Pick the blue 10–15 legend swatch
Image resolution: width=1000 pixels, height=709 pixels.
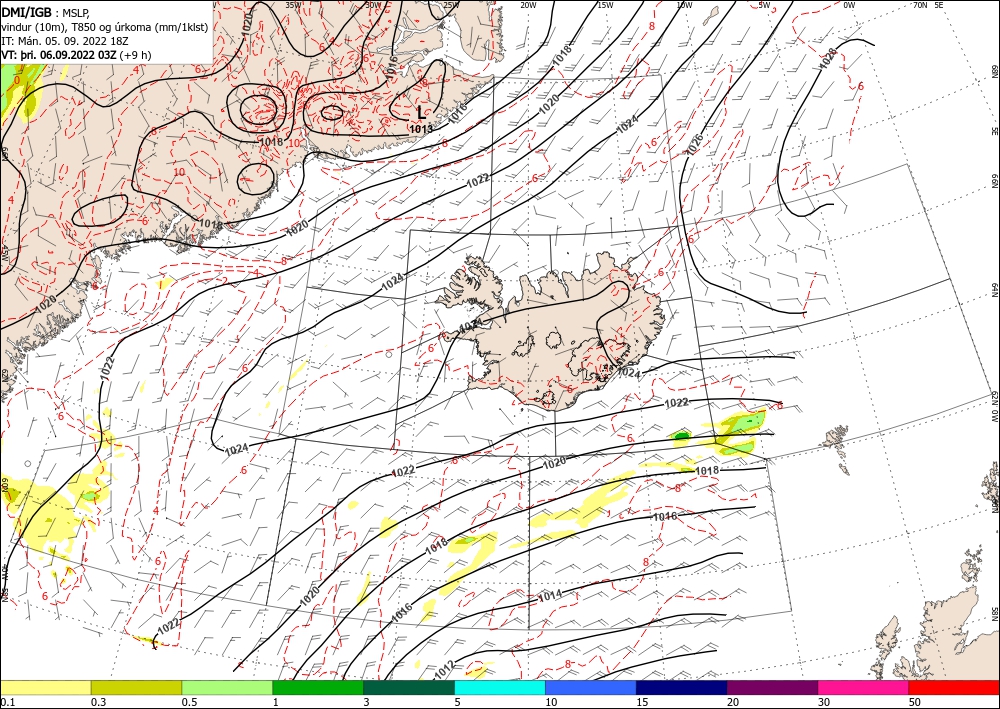coord(591,687)
